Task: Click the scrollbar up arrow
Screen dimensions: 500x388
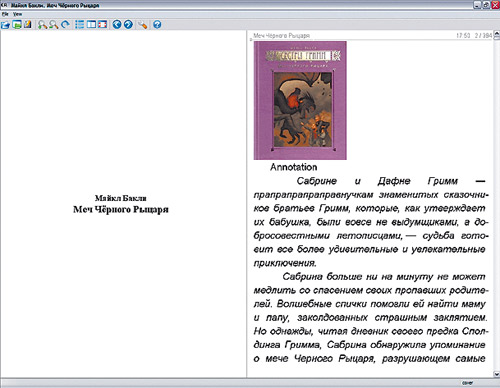Action: pos(496,34)
